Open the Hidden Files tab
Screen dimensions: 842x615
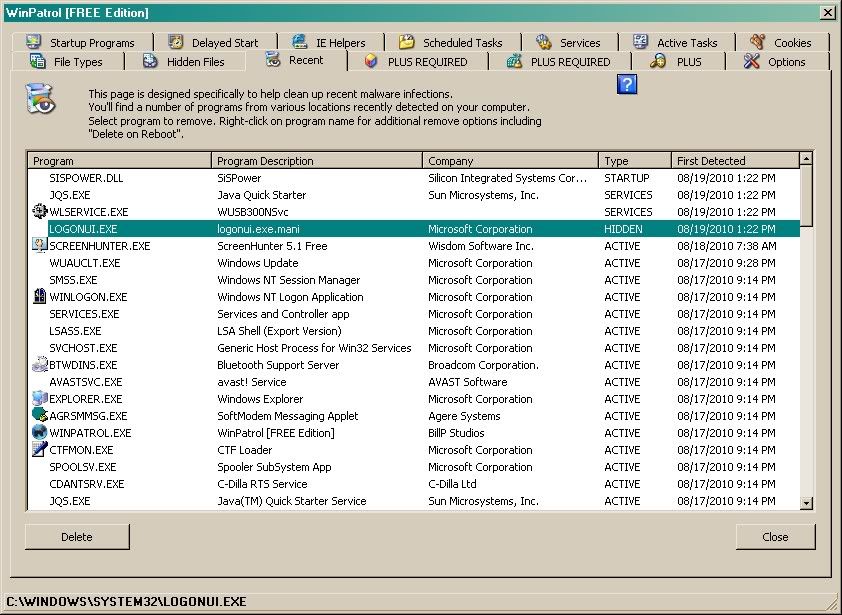(184, 62)
